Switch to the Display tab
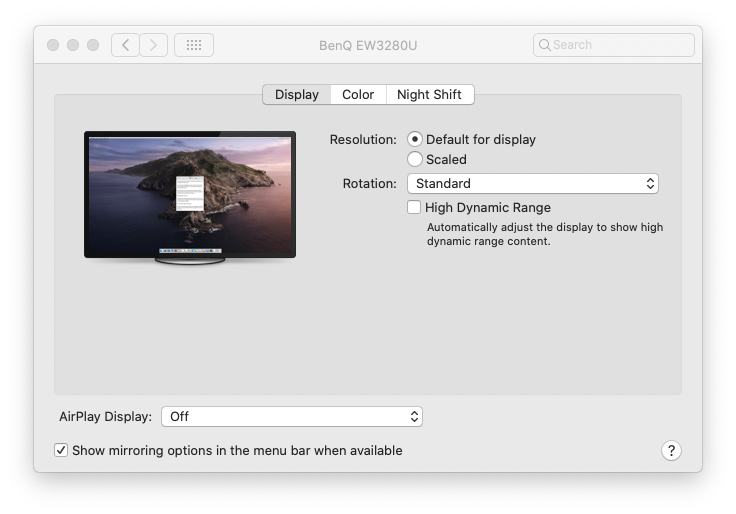Viewport: 736px width, 514px height. [x=297, y=94]
